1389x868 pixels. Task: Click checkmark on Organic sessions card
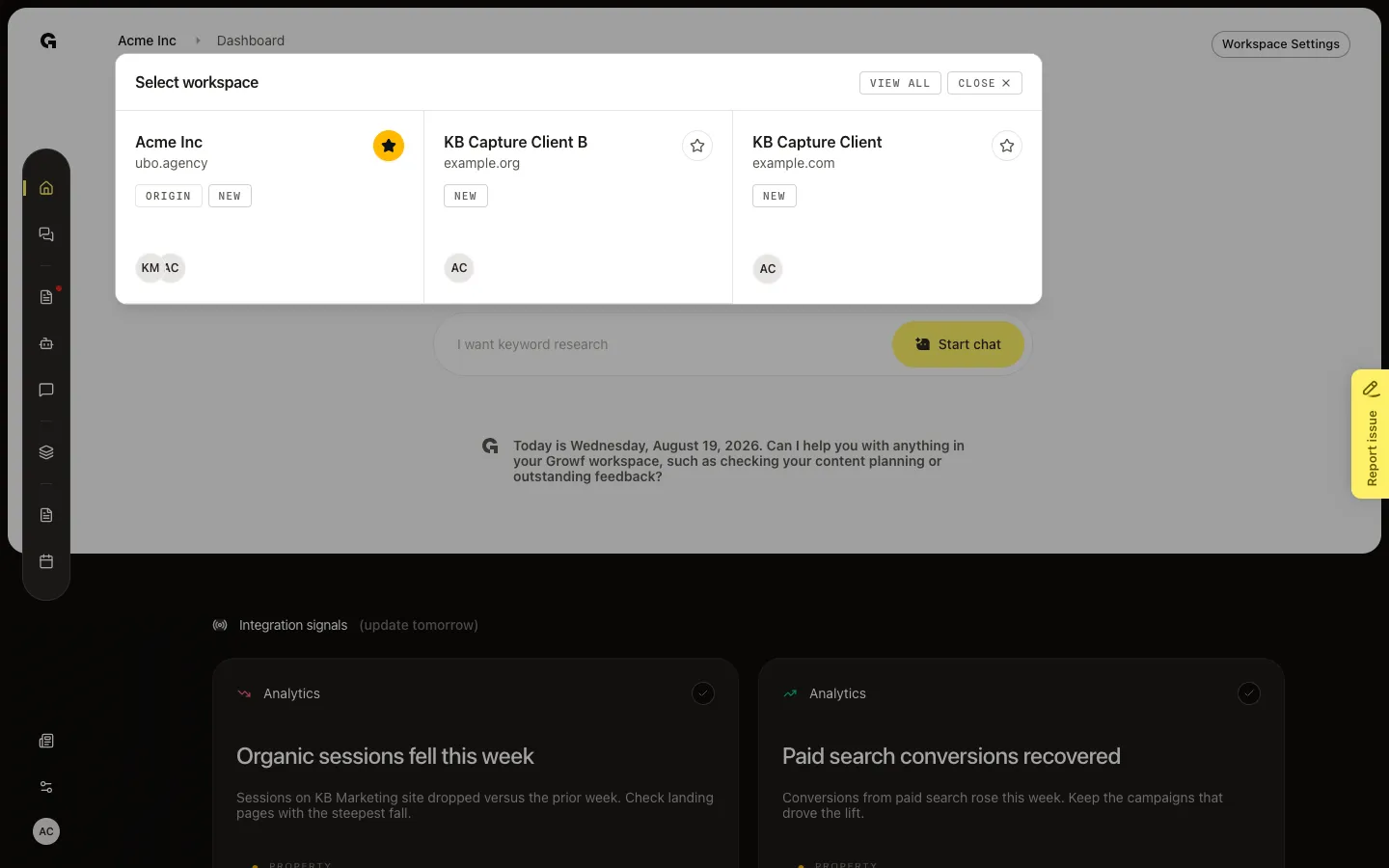click(x=703, y=693)
